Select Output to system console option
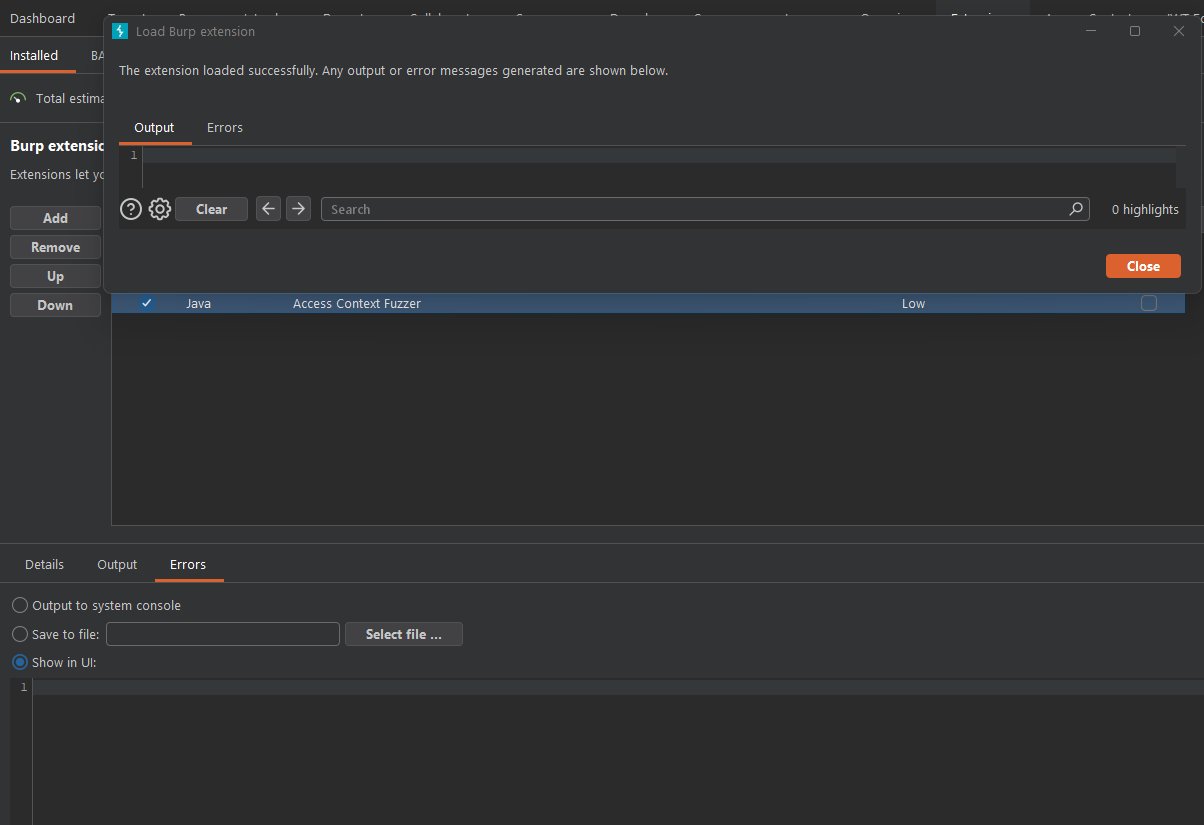This screenshot has height=825, width=1204. pos(96,605)
